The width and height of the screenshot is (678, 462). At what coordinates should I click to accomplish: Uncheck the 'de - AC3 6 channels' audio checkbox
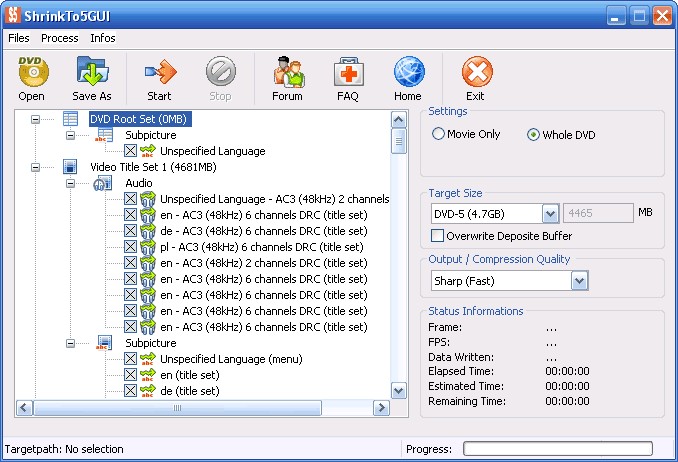coord(130,231)
